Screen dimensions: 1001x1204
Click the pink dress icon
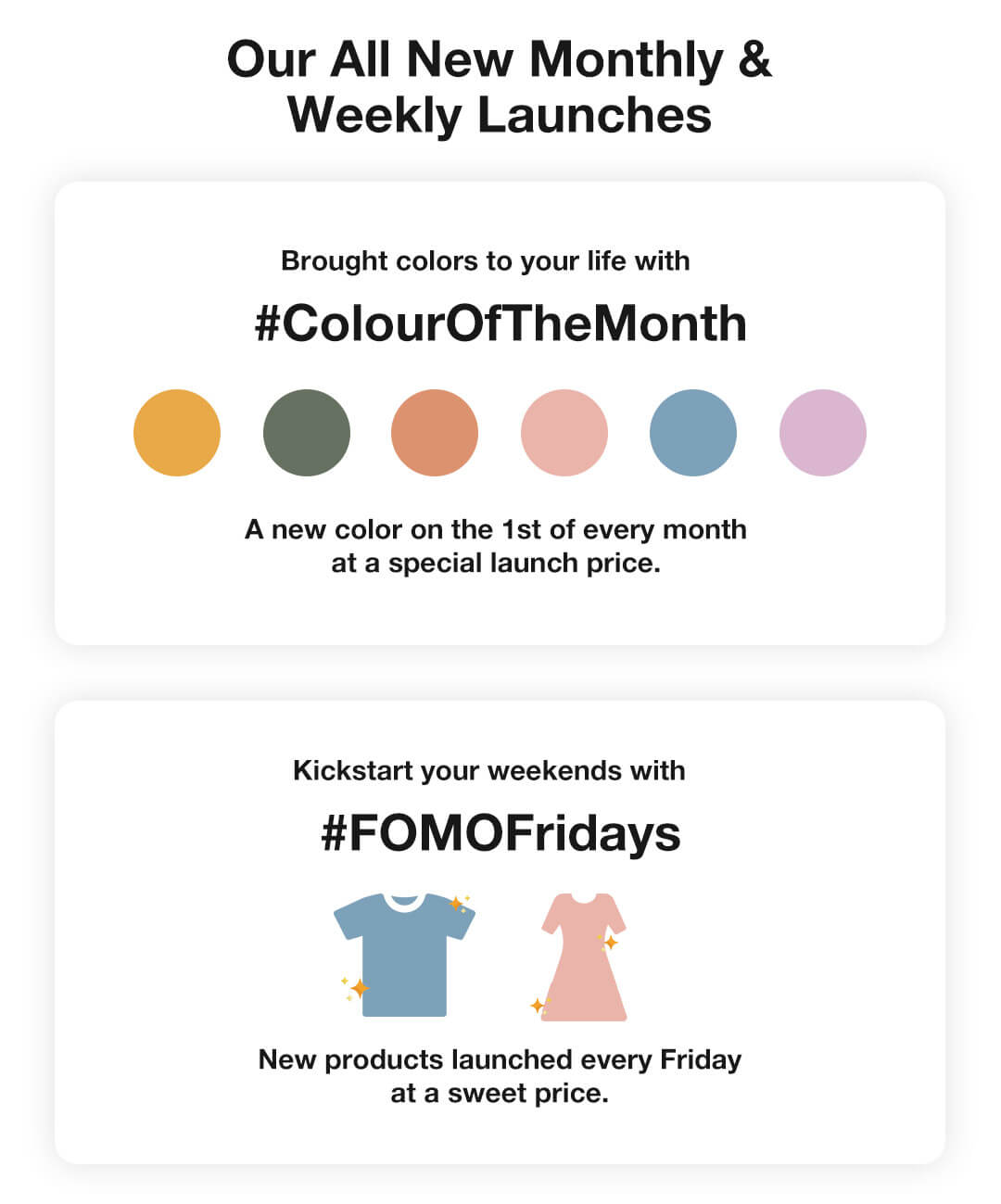tap(584, 964)
